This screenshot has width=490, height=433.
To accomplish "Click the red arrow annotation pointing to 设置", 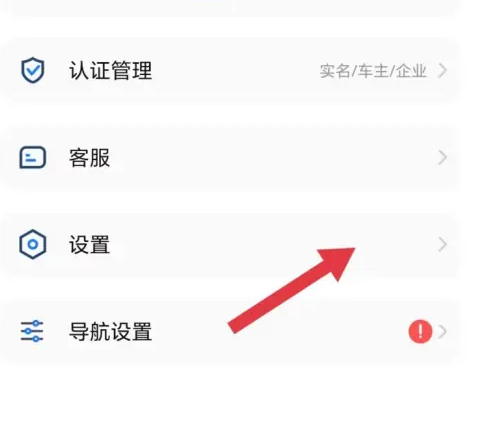I will point(292,290).
